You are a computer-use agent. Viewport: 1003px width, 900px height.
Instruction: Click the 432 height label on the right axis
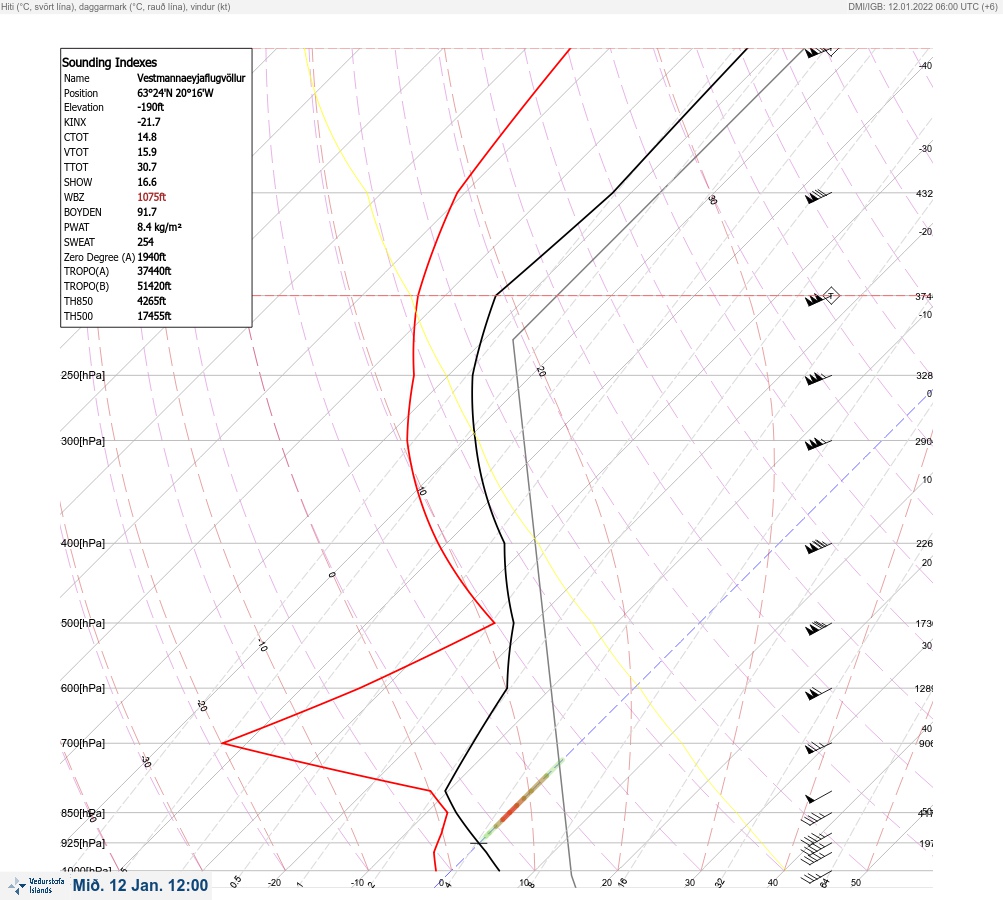click(924, 193)
